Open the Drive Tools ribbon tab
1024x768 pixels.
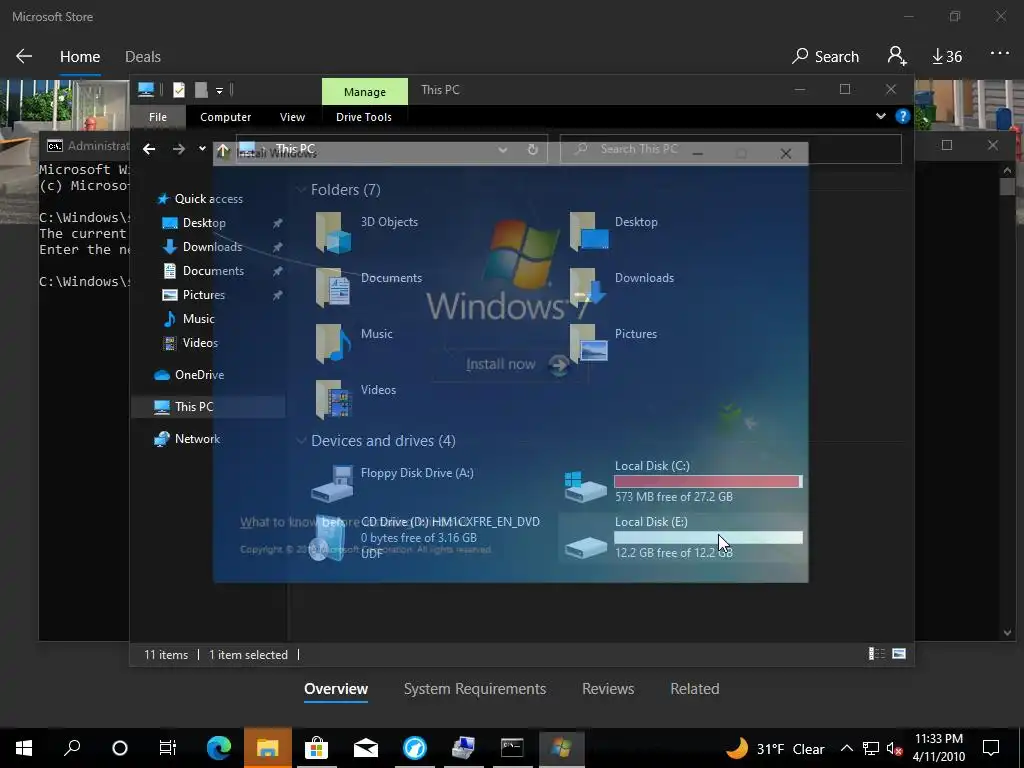tap(364, 117)
